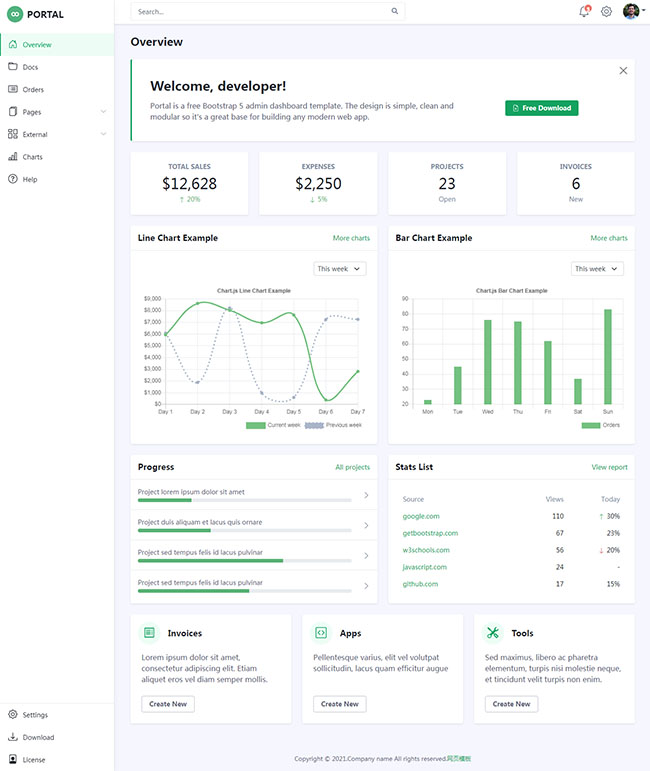Click the search magnifier icon
This screenshot has width=650, height=771.
395,12
